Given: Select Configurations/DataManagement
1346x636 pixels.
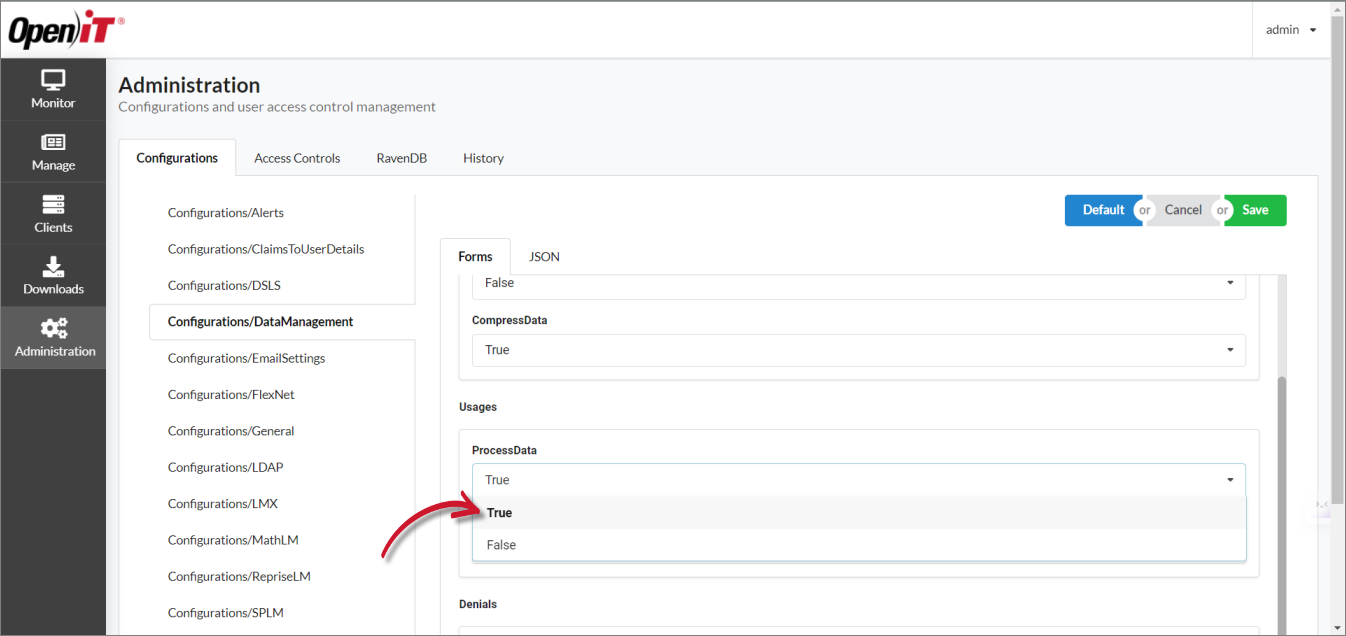Looking at the screenshot, I should pyautogui.click(x=282, y=322).
